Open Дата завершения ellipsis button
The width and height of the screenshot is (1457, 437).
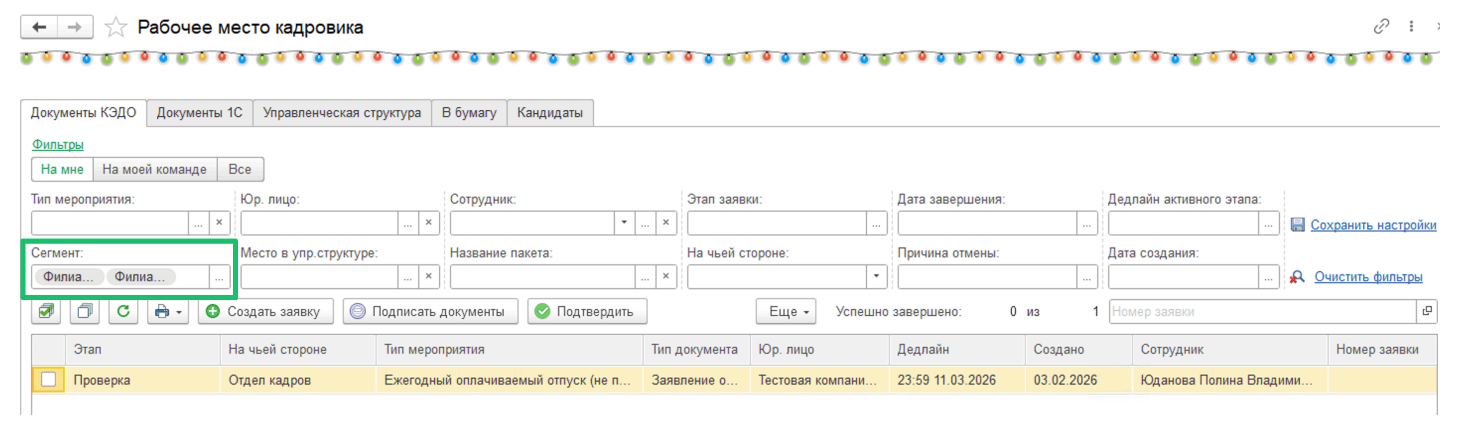pyautogui.click(x=1087, y=223)
